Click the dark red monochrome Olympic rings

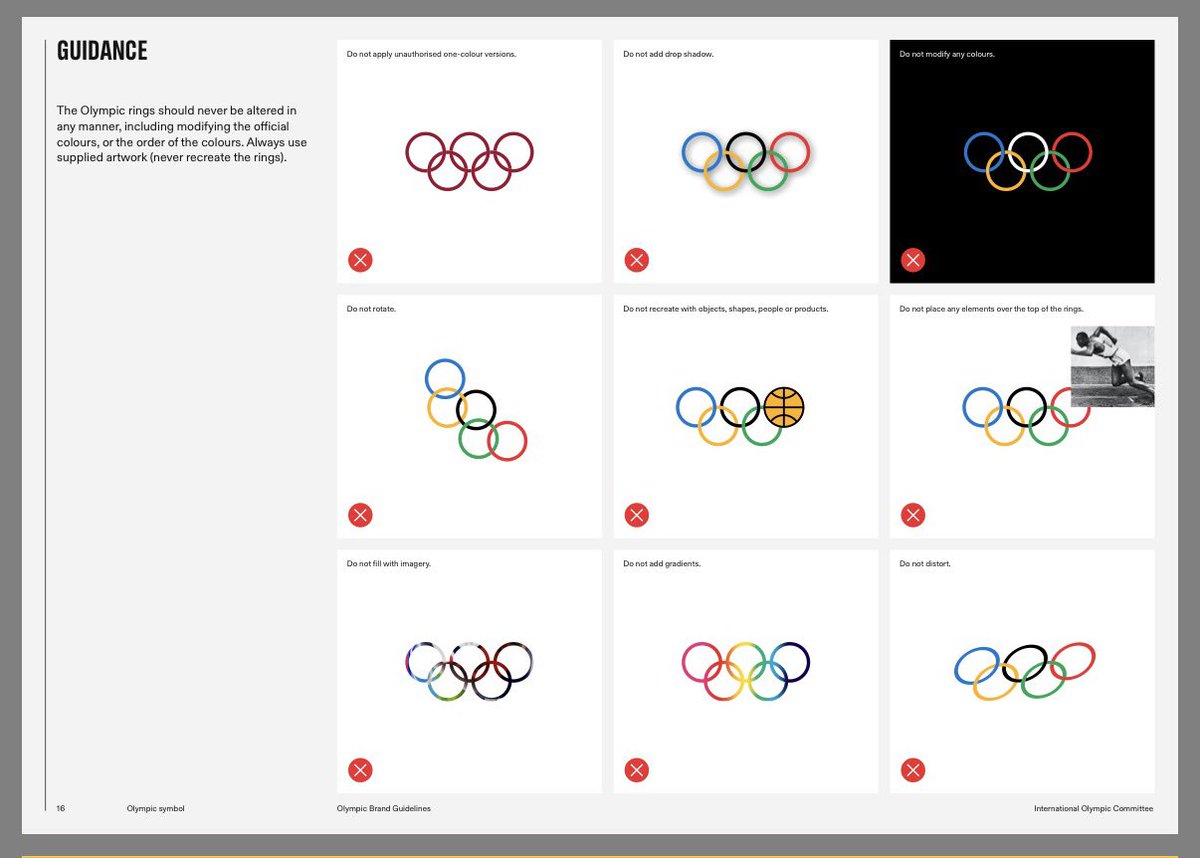pyautogui.click(x=469, y=155)
